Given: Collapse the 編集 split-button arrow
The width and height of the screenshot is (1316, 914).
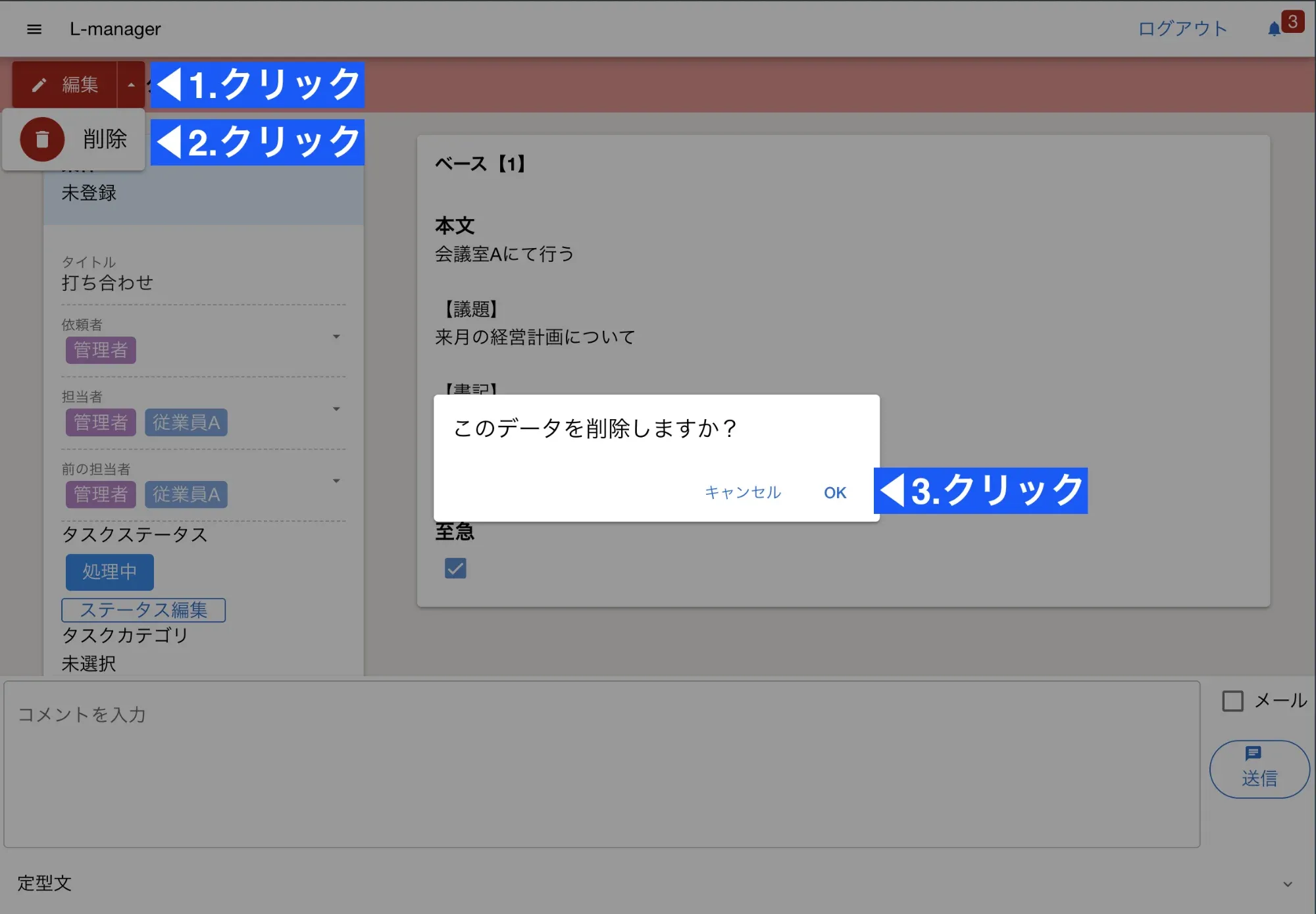Looking at the screenshot, I should pyautogui.click(x=131, y=85).
